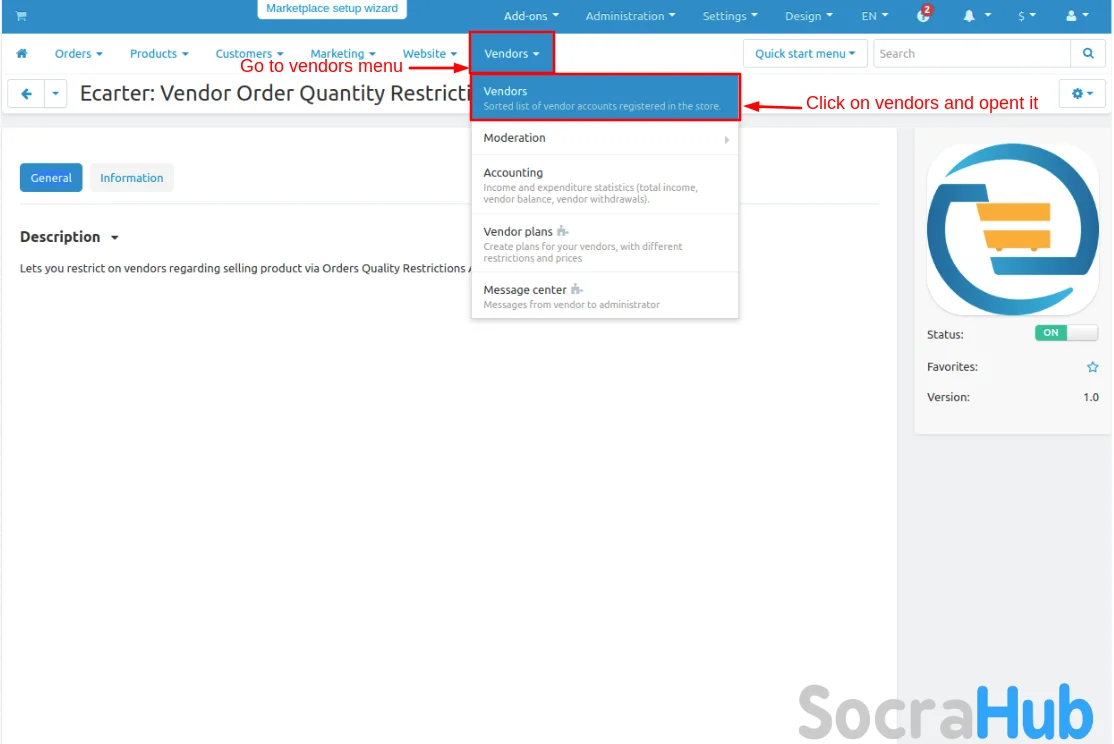Open the Design dropdown

[x=809, y=16]
